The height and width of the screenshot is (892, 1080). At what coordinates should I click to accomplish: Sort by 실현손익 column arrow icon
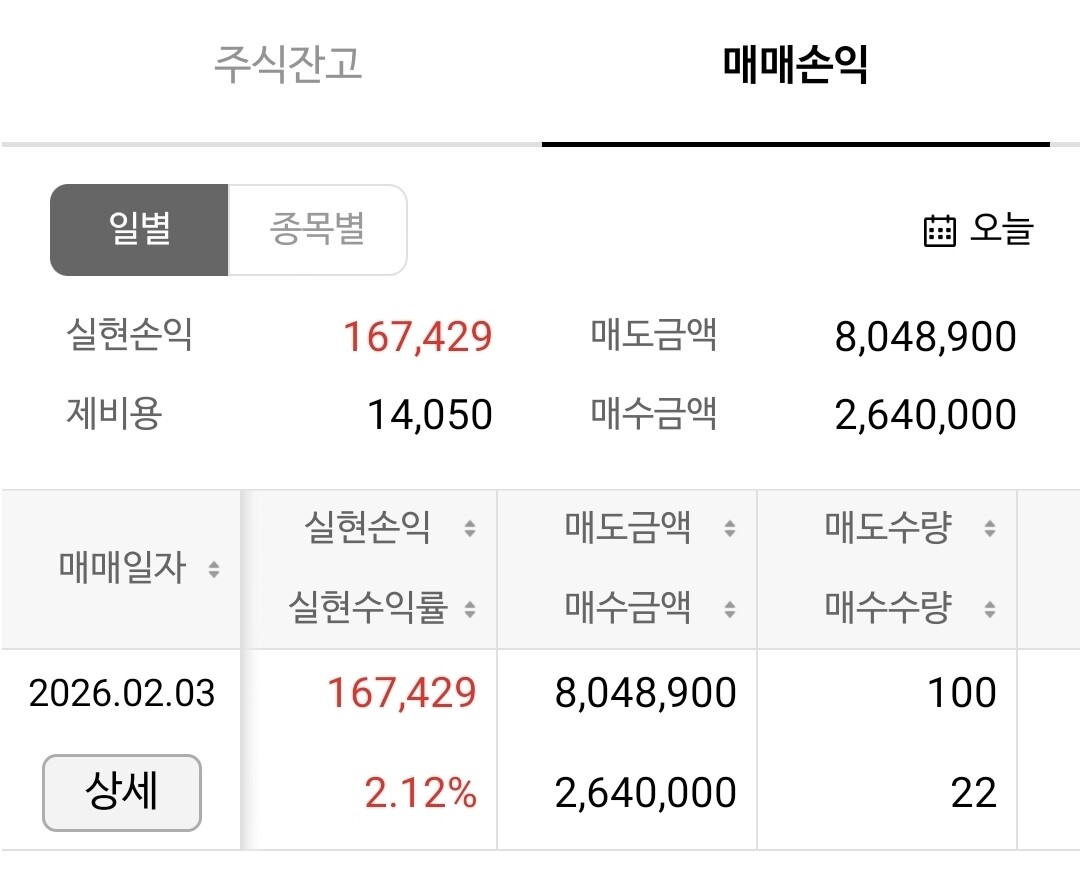pos(470,528)
